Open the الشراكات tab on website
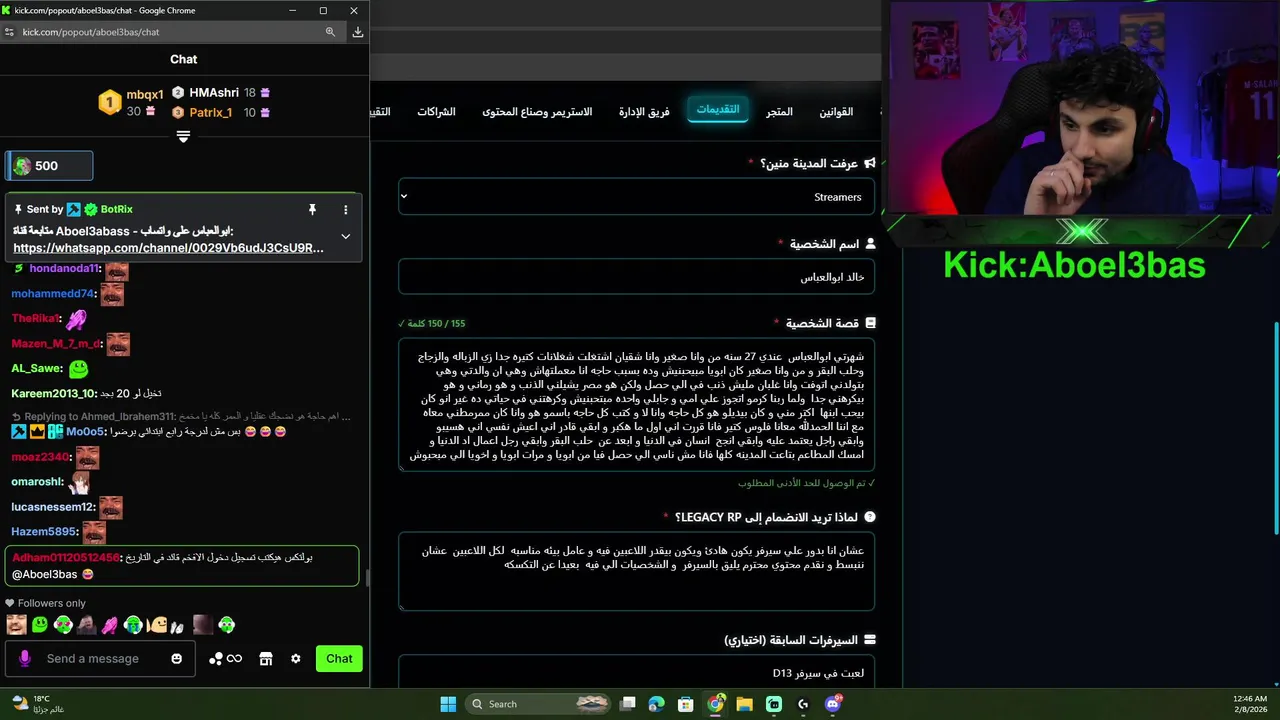Image resolution: width=1280 pixels, height=720 pixels. [435, 111]
